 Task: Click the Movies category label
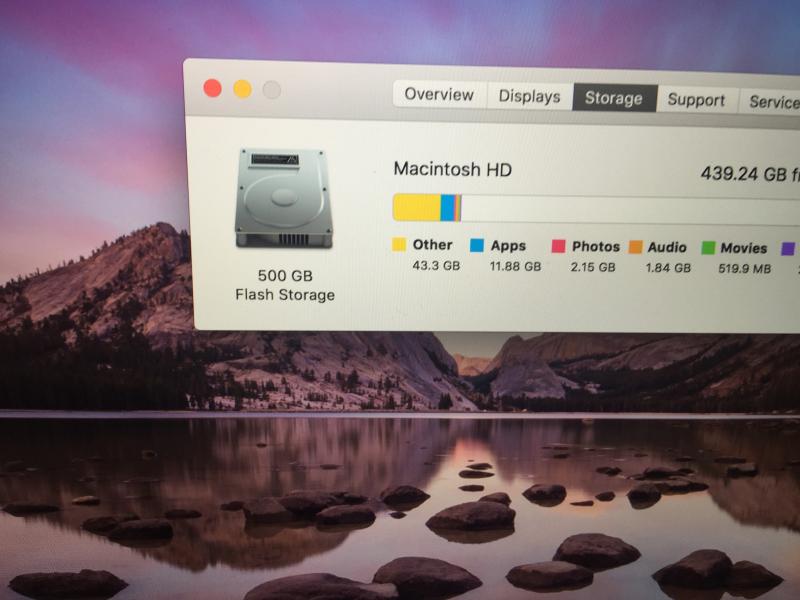point(744,248)
